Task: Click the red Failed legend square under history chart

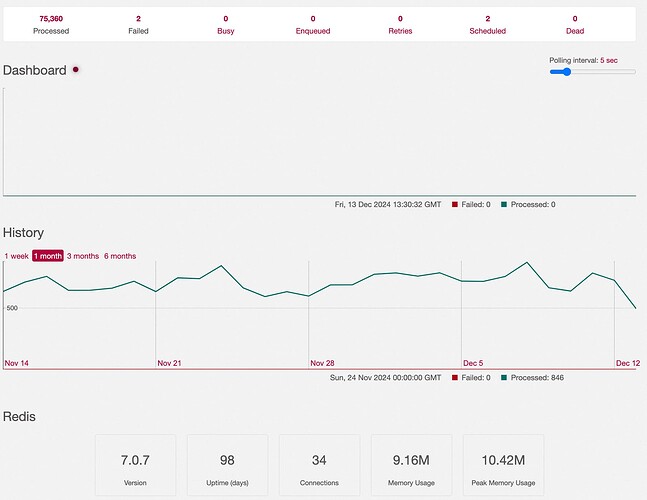Action: [455, 377]
